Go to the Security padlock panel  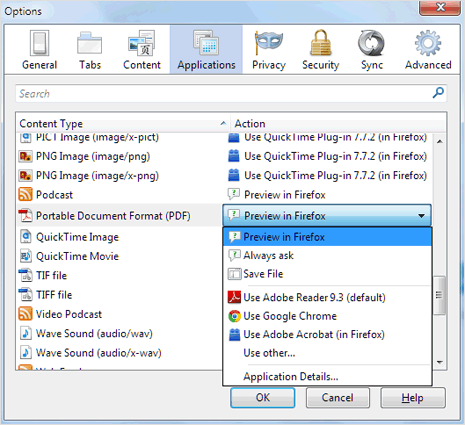pos(320,50)
